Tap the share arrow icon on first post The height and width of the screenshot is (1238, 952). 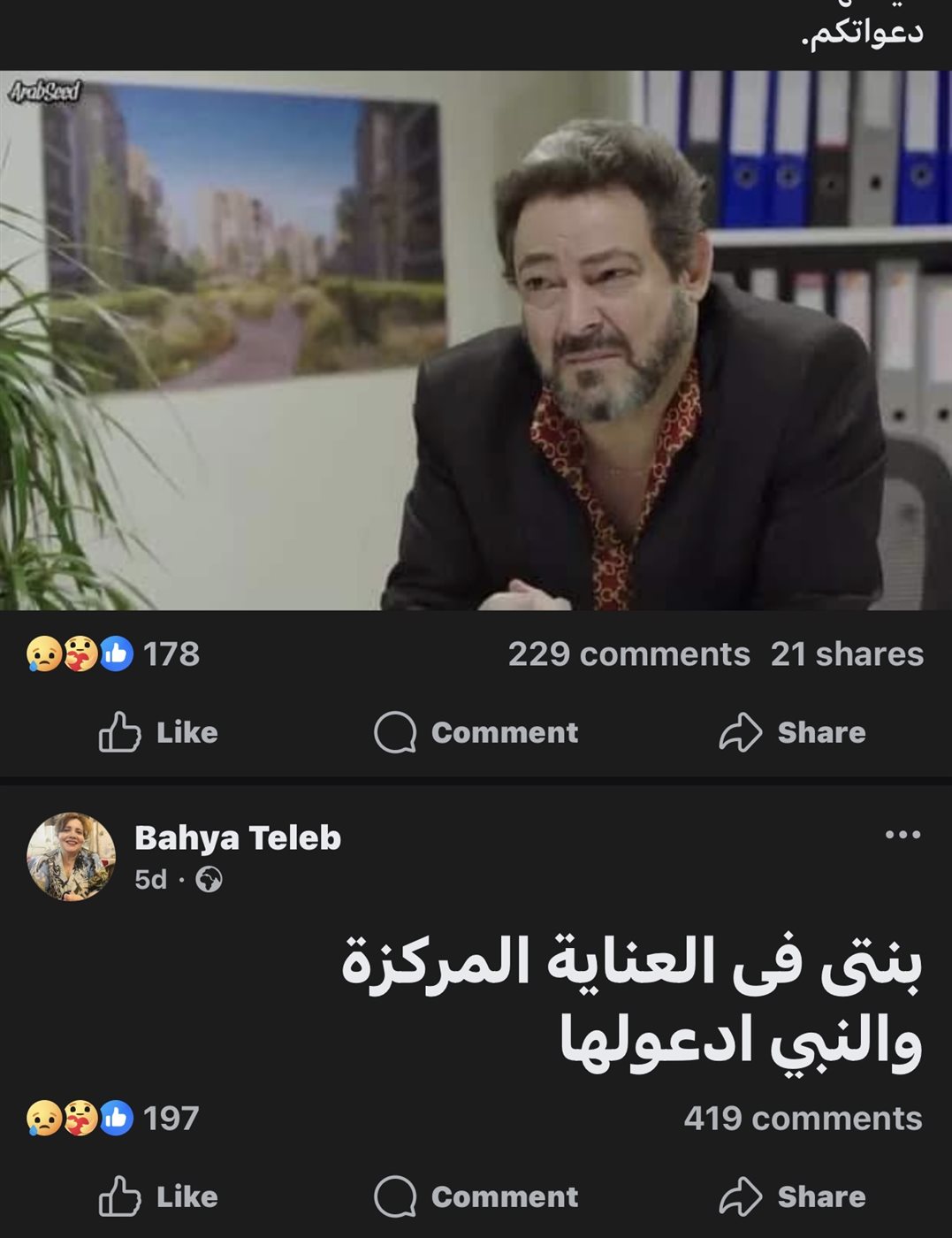[x=740, y=732]
